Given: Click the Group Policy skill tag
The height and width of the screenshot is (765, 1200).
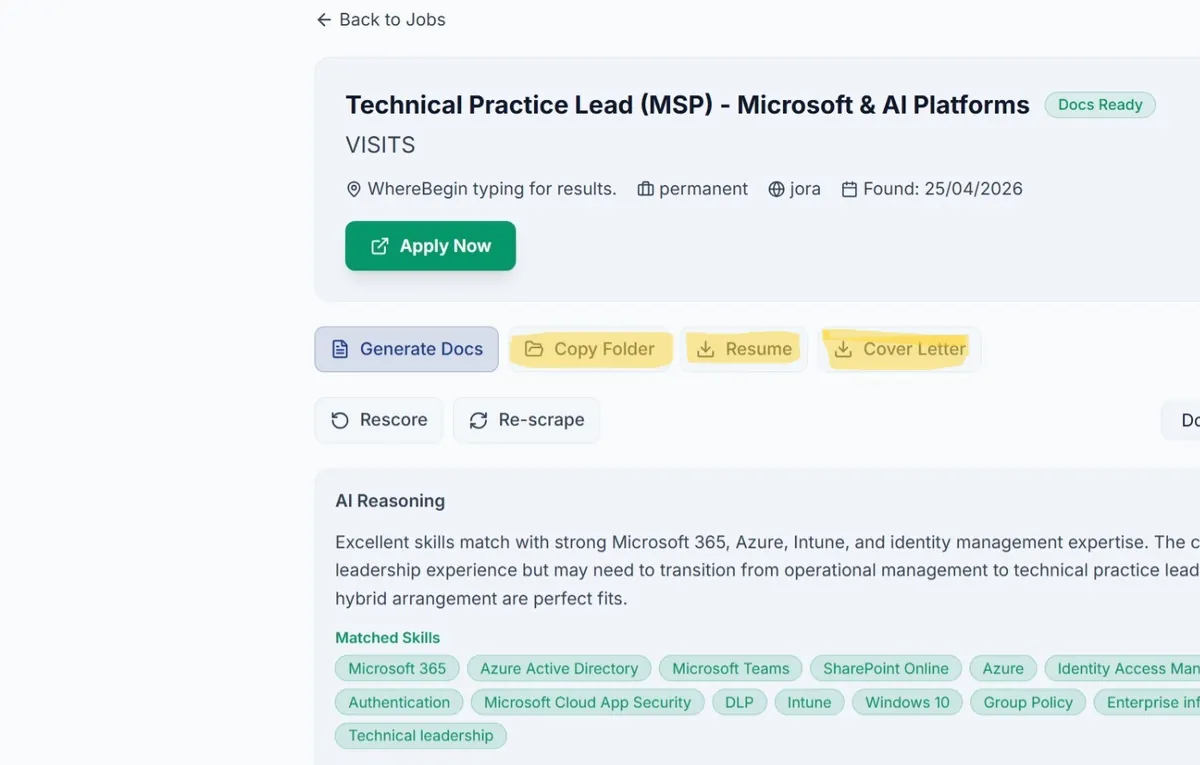Looking at the screenshot, I should click(x=1028, y=702).
